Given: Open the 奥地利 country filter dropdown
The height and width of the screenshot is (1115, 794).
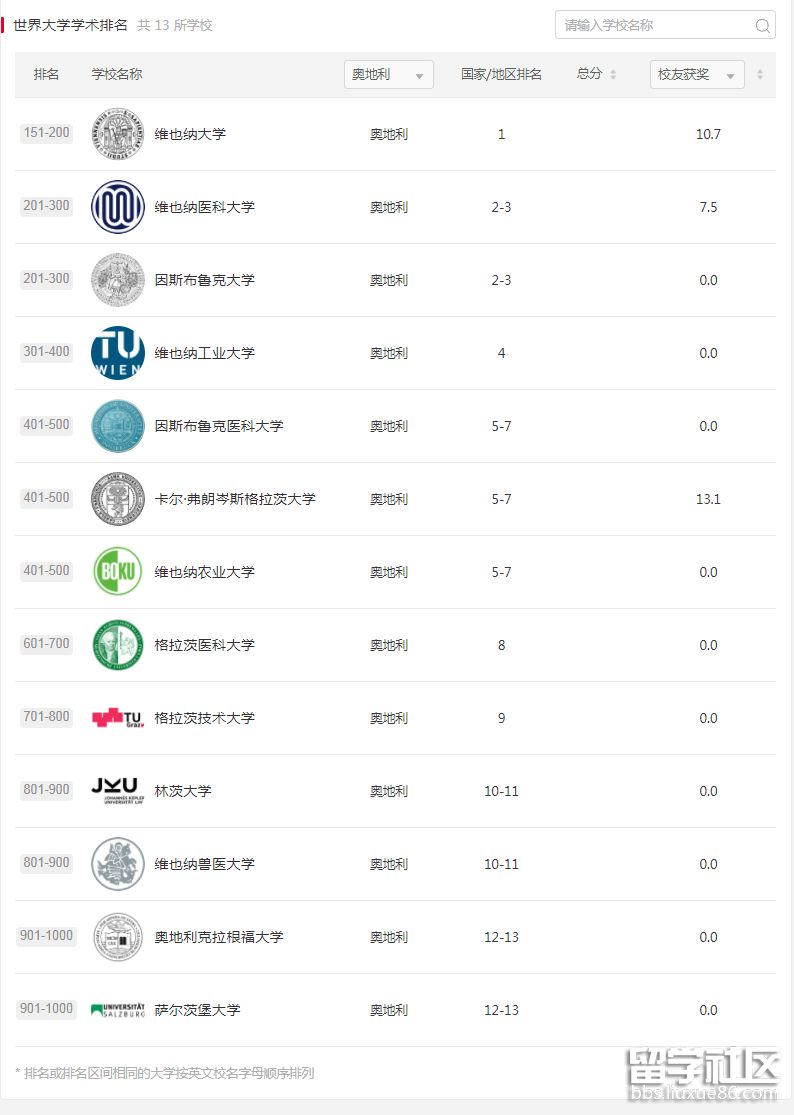Looking at the screenshot, I should [388, 75].
